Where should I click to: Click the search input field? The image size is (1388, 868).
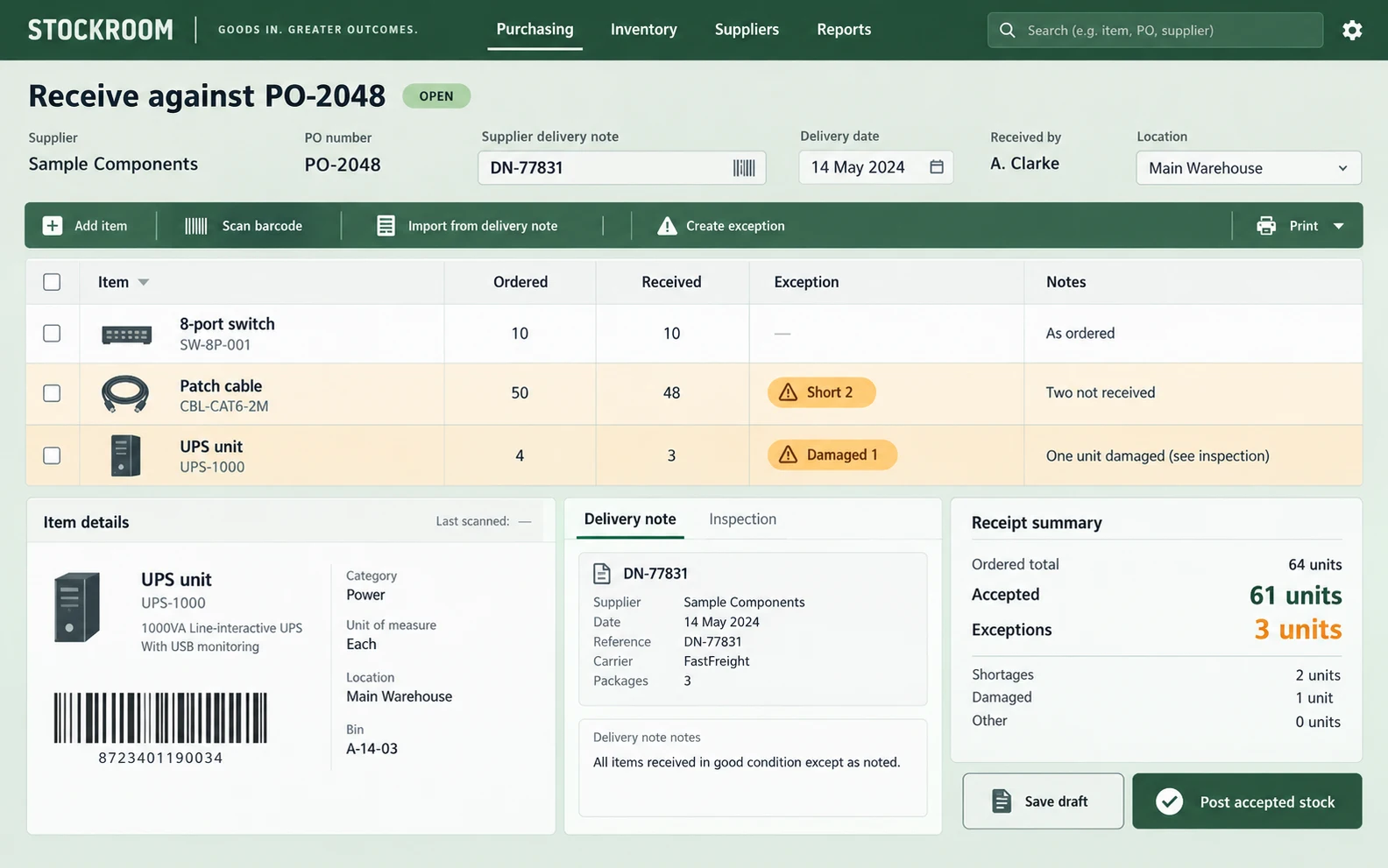1155,30
